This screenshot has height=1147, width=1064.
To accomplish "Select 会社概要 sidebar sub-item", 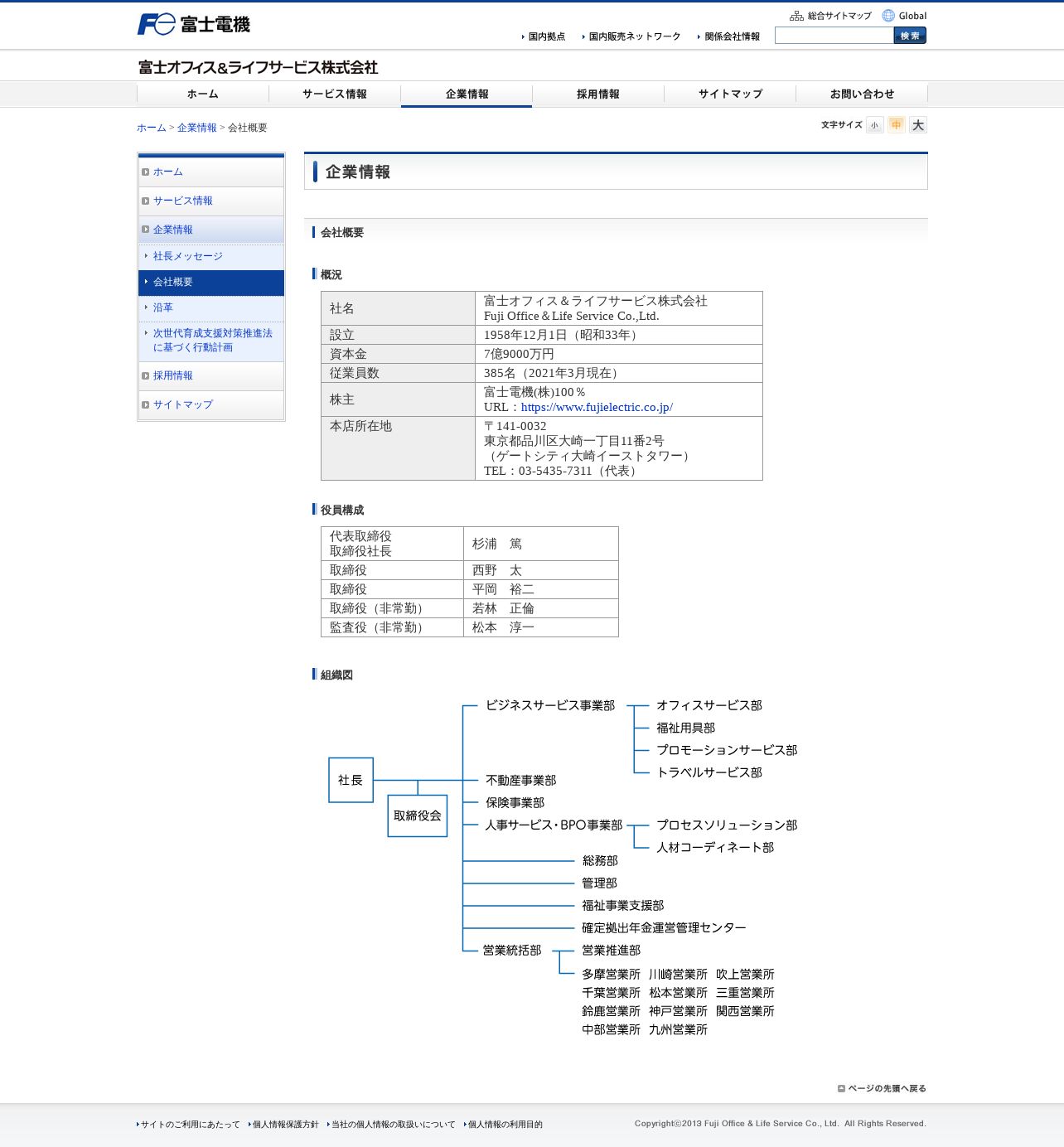I will click(x=211, y=283).
